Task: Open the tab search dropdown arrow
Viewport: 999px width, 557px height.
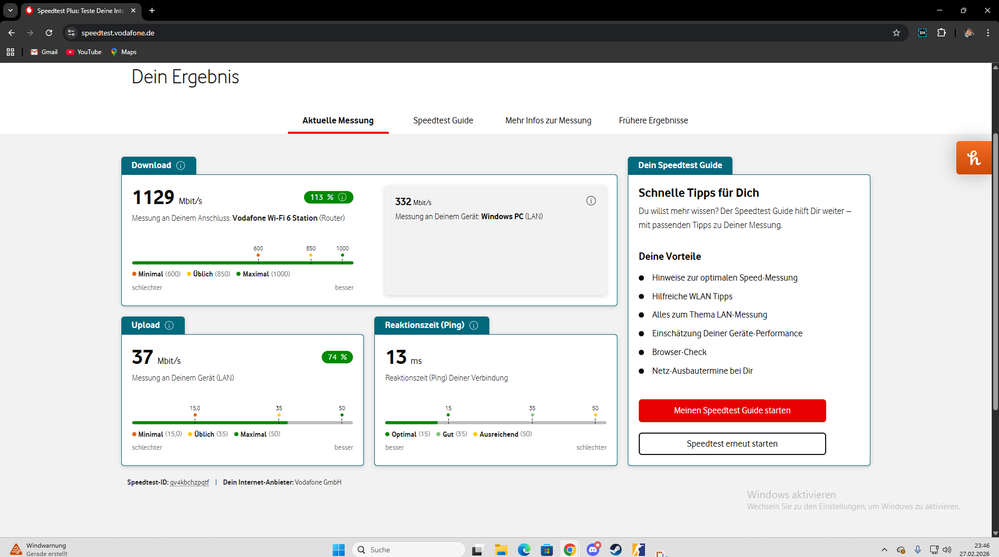Action: [x=10, y=11]
